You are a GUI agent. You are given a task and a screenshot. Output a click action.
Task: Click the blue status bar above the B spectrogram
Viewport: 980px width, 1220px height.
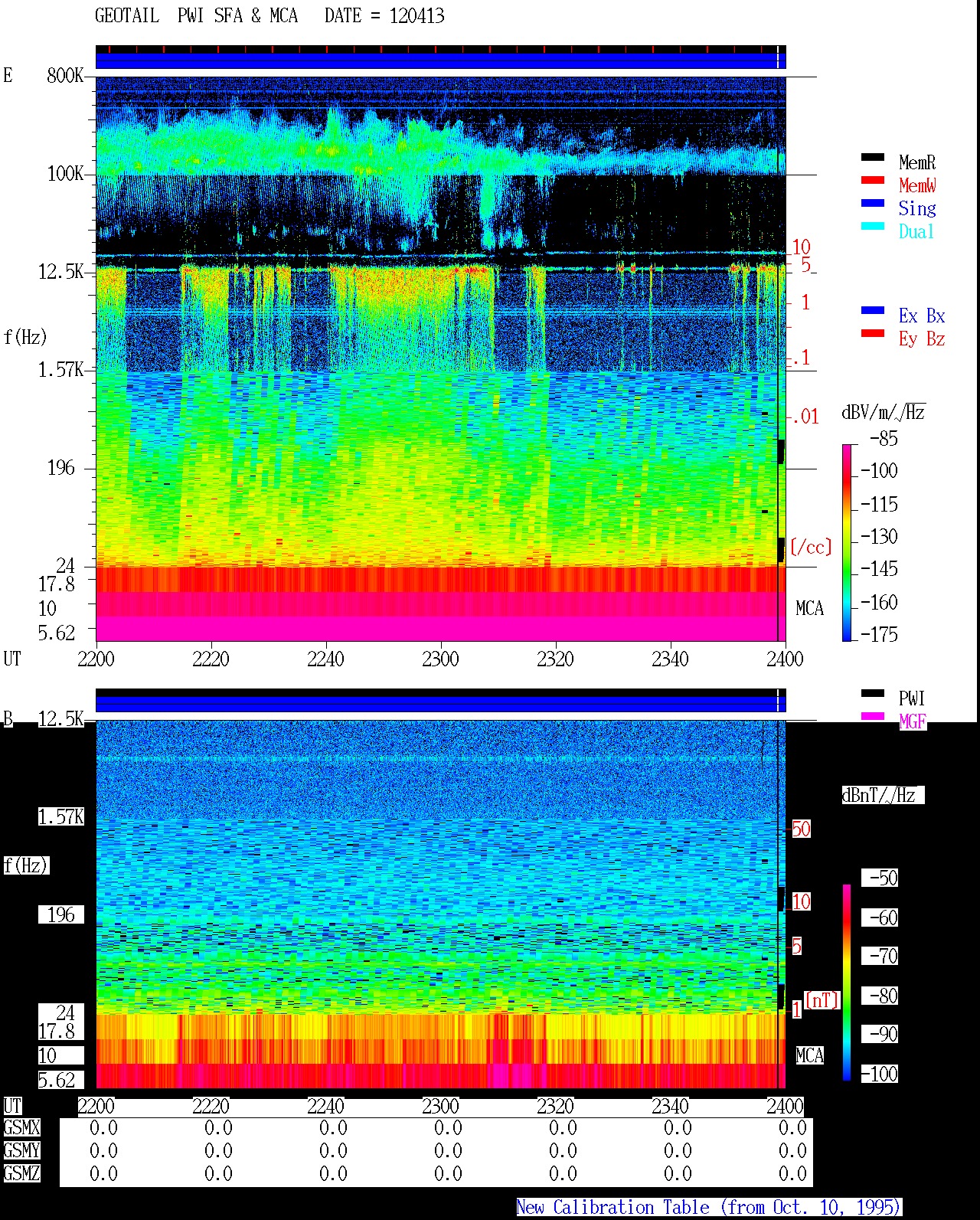point(440,704)
